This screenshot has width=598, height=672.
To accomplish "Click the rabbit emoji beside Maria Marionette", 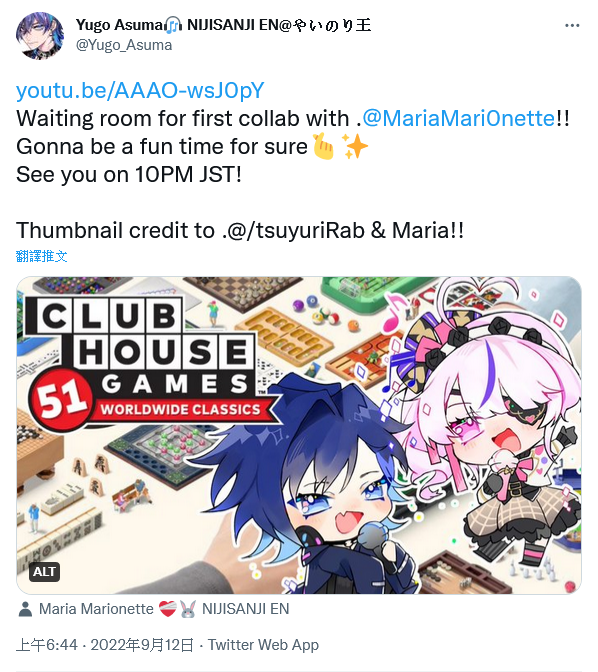I will [x=188, y=609].
